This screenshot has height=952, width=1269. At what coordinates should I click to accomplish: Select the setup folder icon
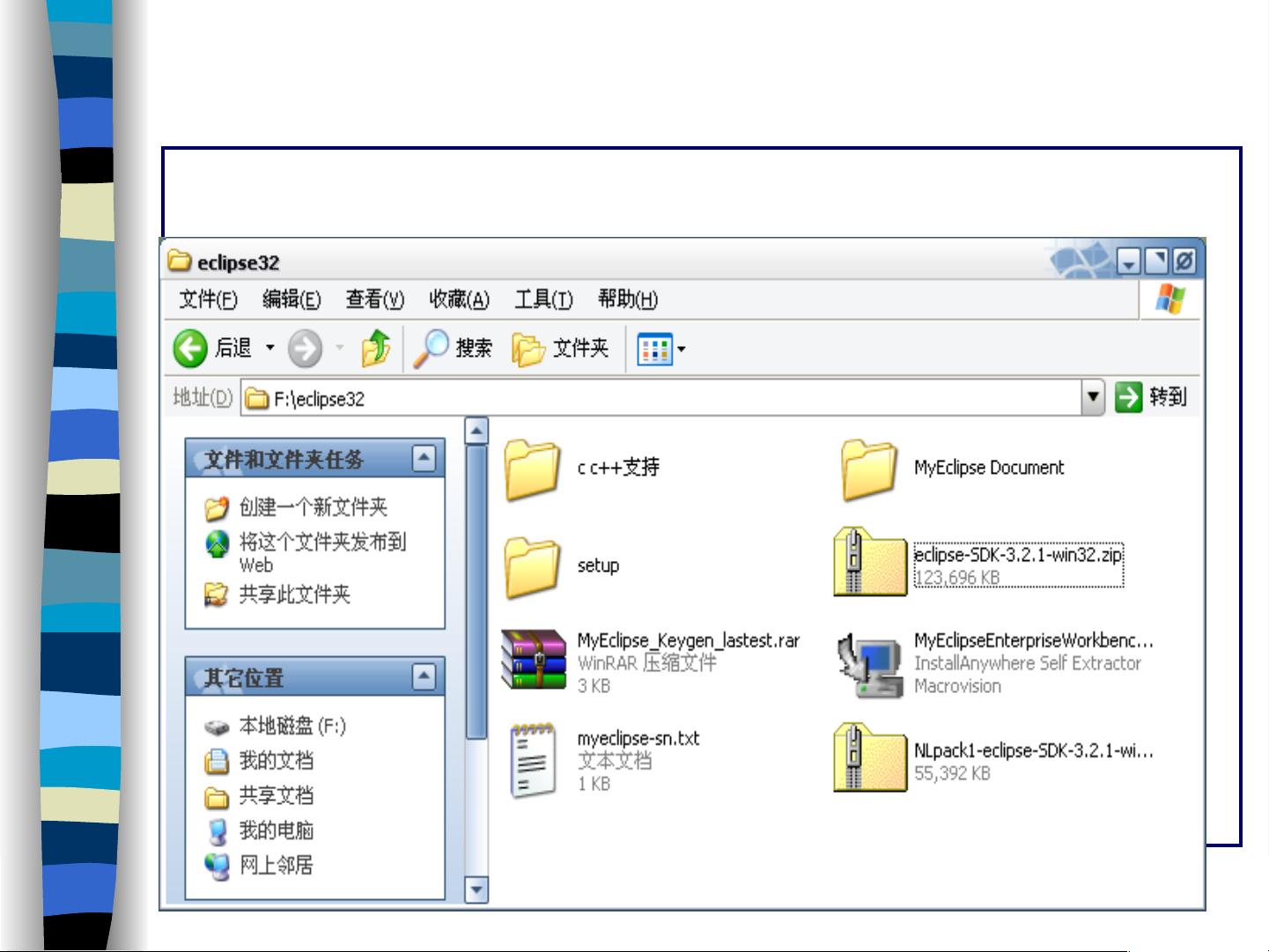coord(532,568)
